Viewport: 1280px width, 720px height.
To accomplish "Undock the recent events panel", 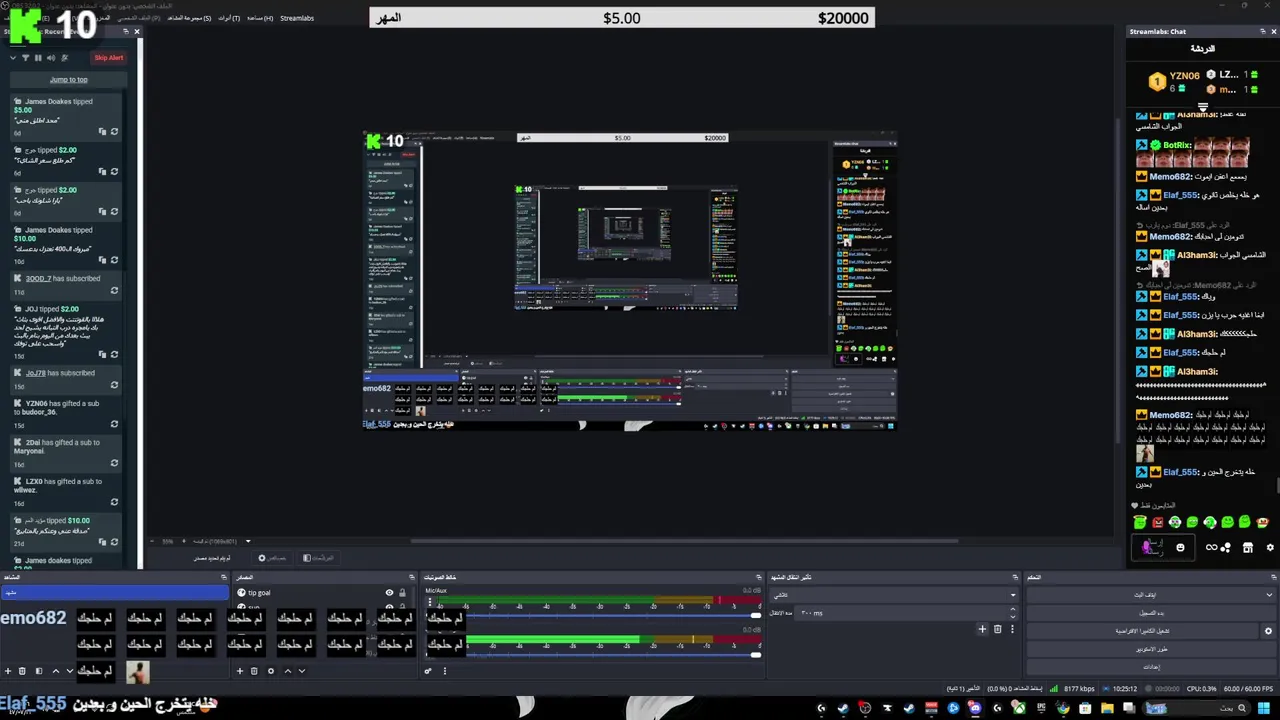I will click(x=126, y=31).
